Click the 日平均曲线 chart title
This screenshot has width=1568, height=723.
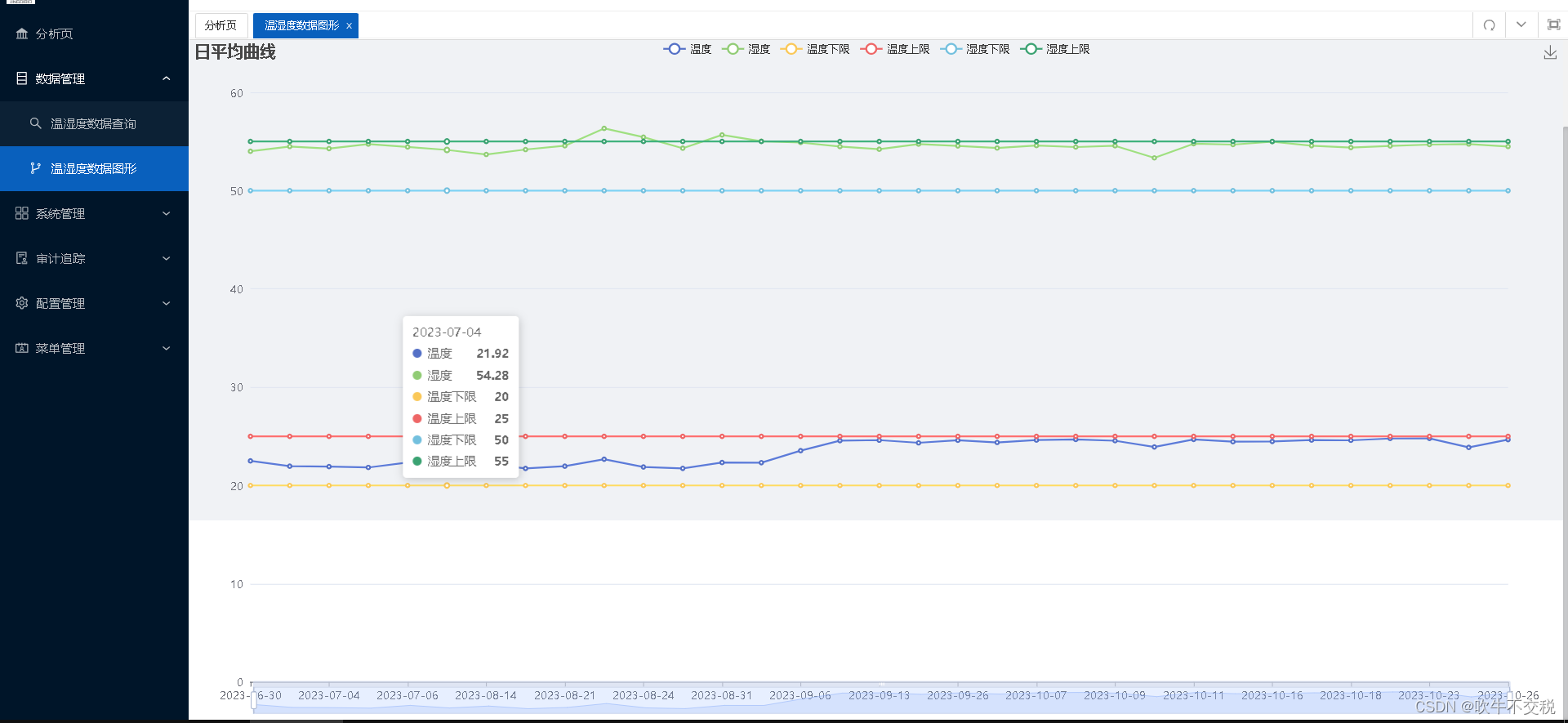pos(235,52)
